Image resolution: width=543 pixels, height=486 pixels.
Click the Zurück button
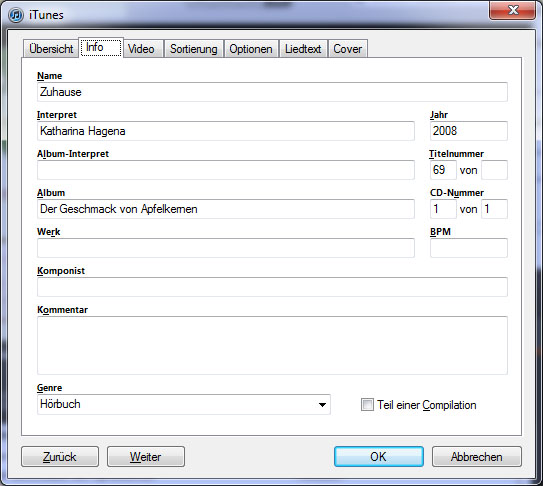point(60,457)
